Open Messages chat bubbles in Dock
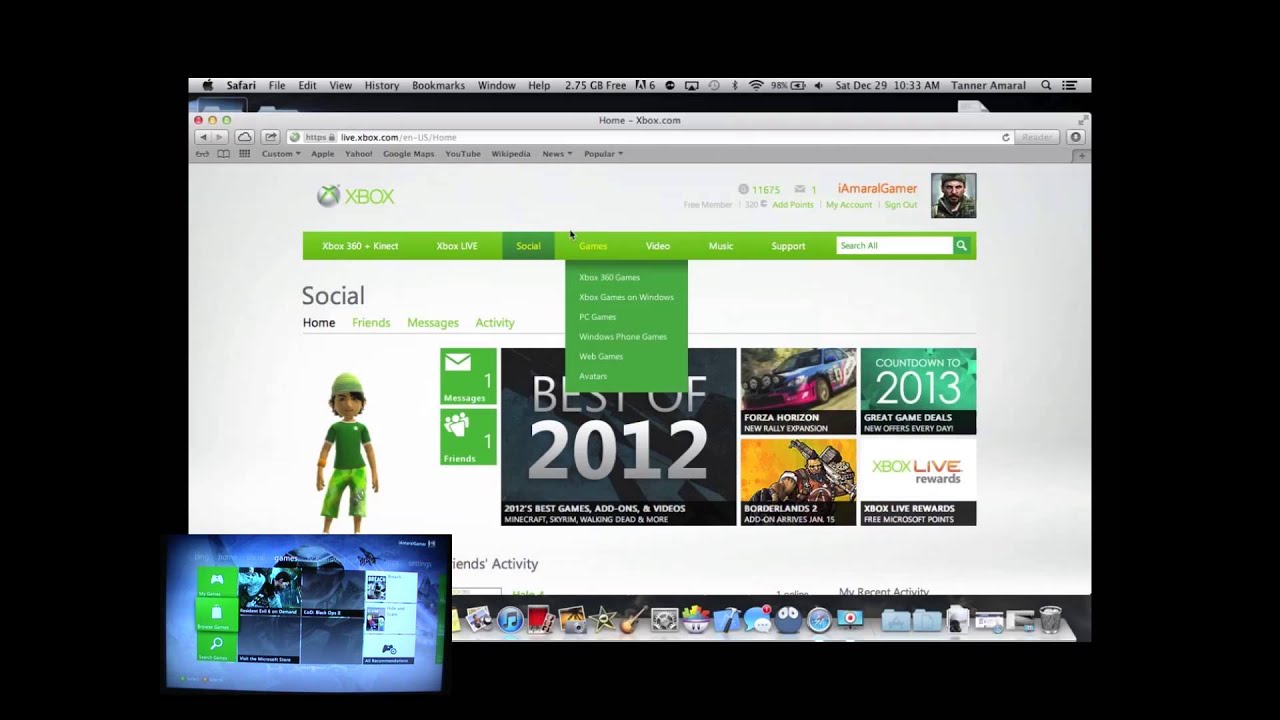Screen dimensions: 1280x720 tap(758, 620)
